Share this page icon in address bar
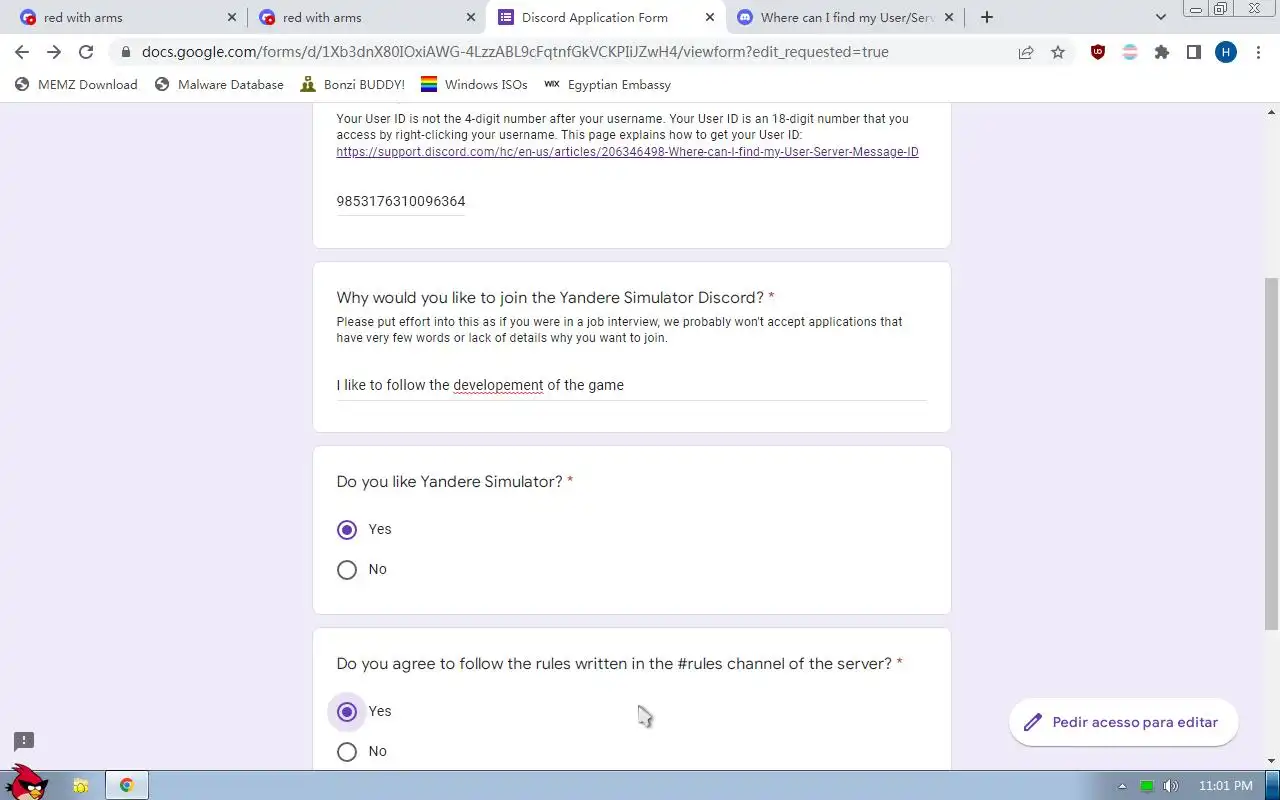The width and height of the screenshot is (1280, 800). (1026, 52)
